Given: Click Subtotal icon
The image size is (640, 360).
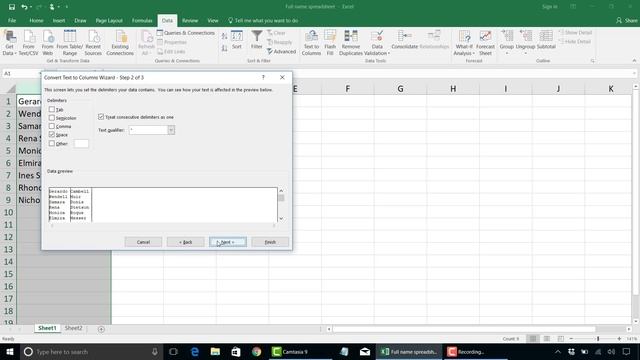Looking at the screenshot, I should 546,40.
